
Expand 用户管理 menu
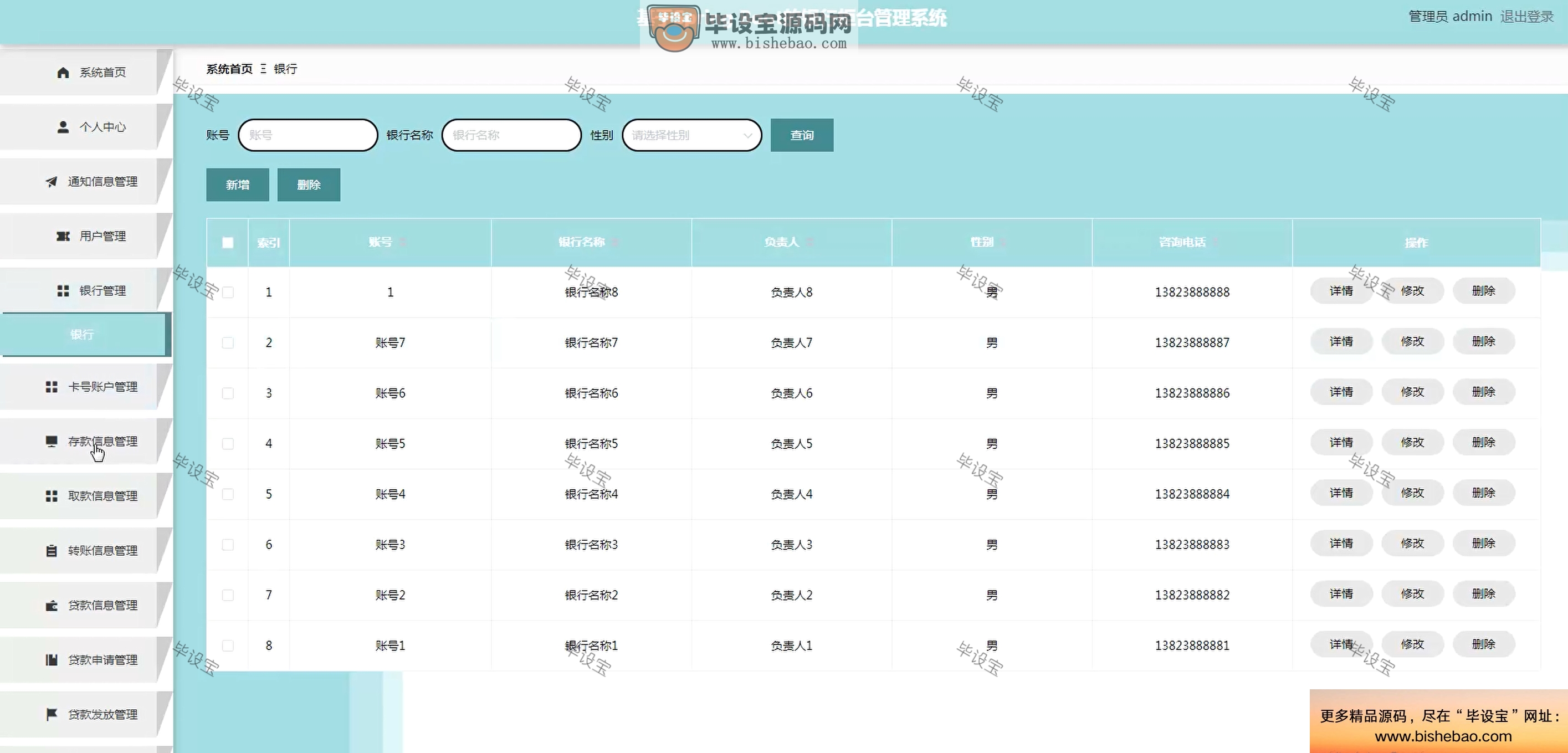pyautogui.click(x=85, y=235)
